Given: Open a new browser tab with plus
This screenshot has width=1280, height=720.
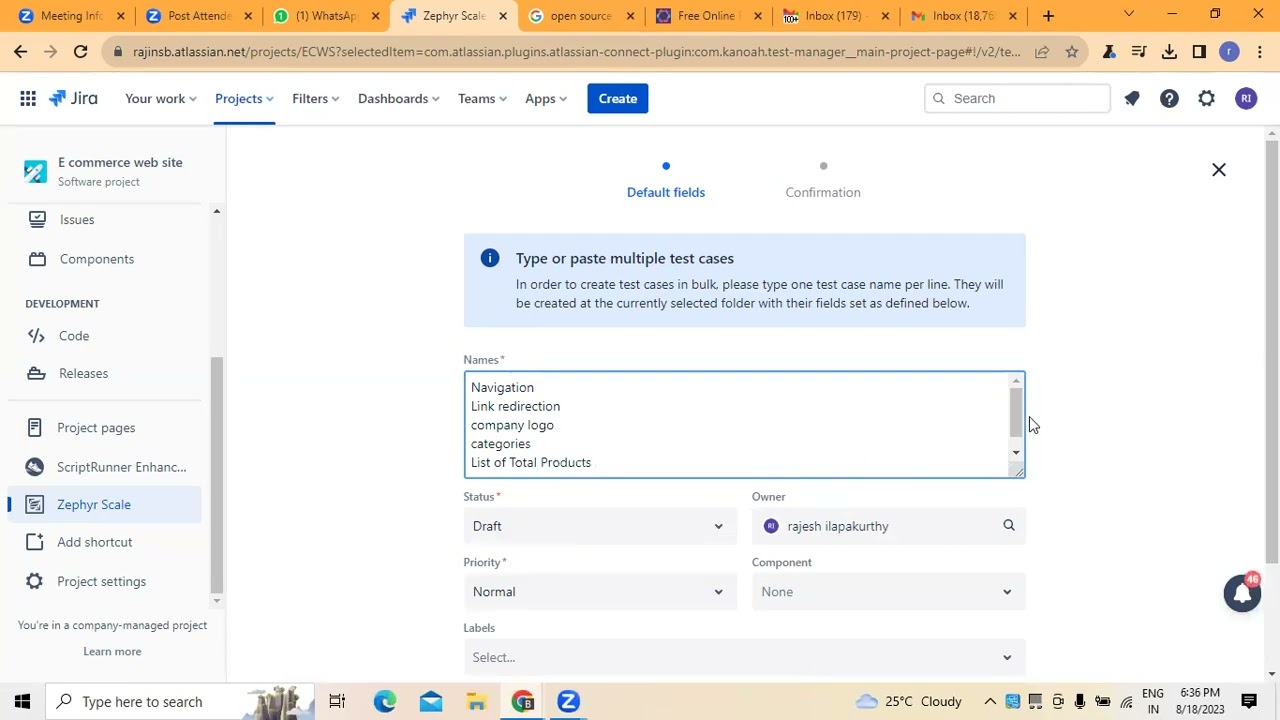Looking at the screenshot, I should 1048,16.
